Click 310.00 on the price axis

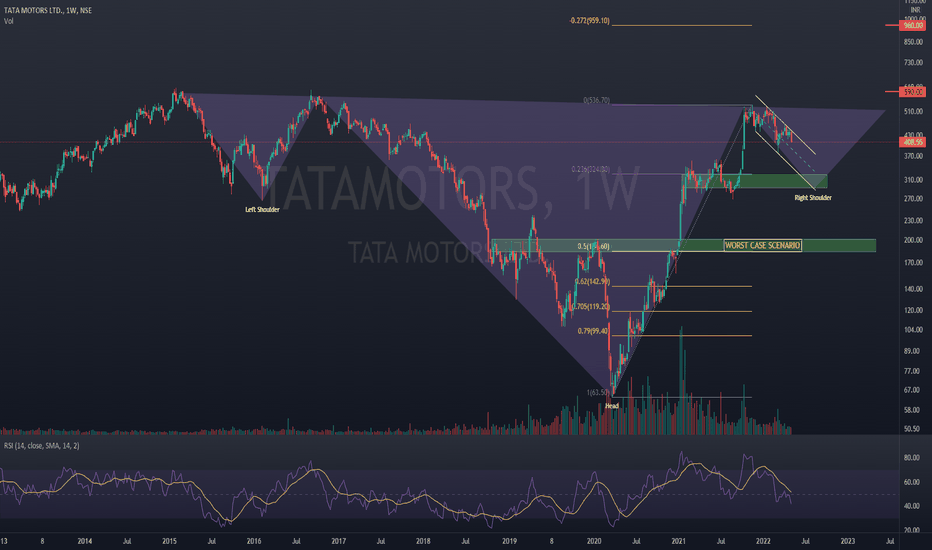point(913,180)
